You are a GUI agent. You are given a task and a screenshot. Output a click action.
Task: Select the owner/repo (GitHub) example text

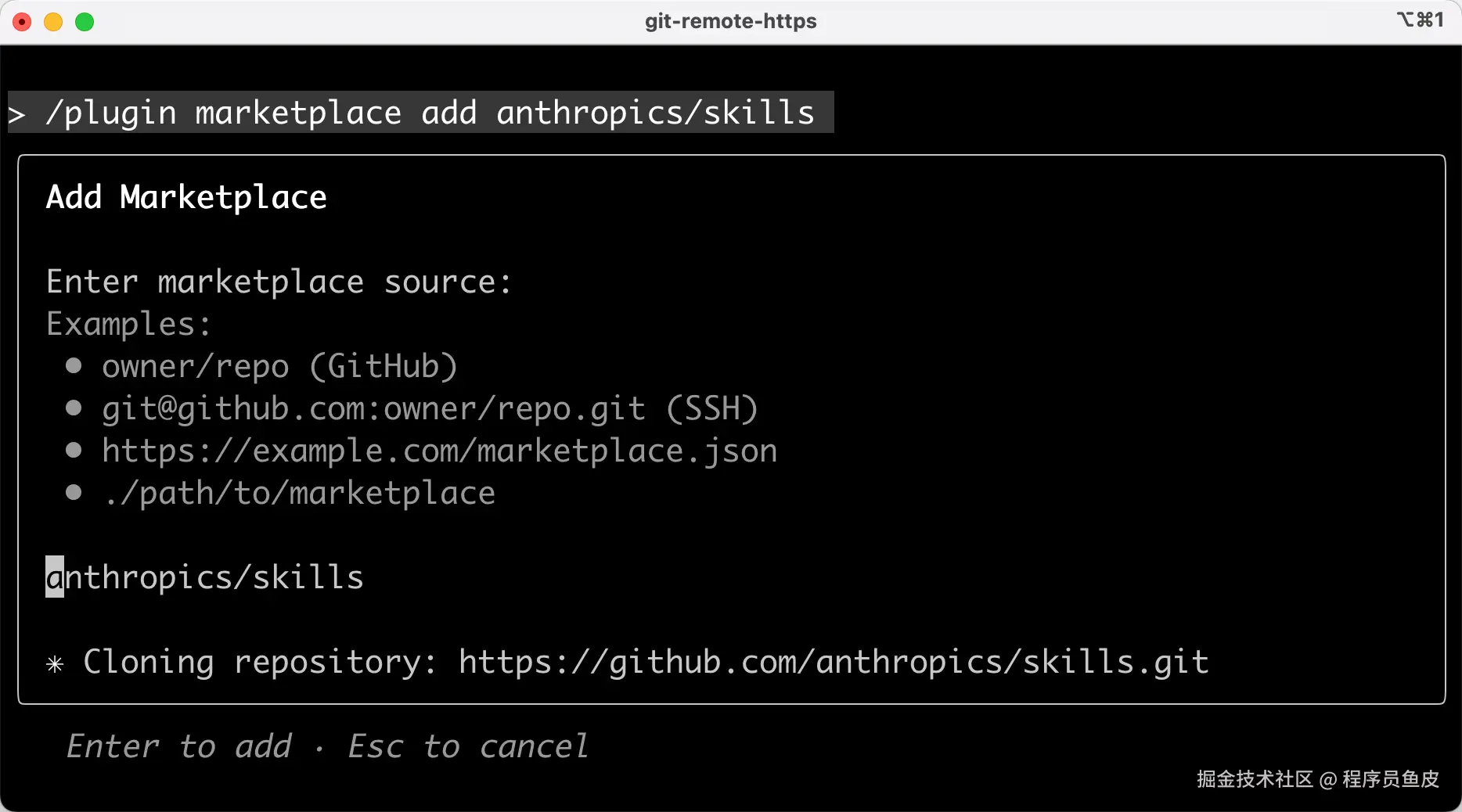[279, 366]
